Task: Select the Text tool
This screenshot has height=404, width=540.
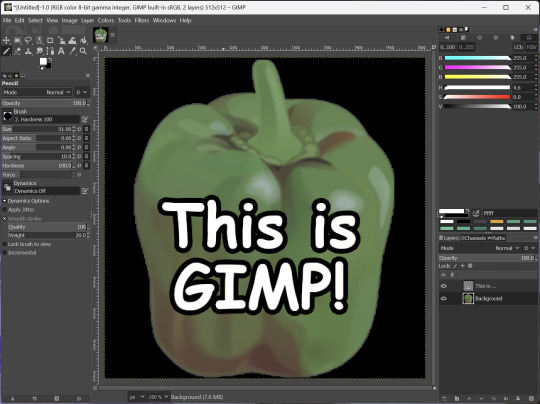Action: pos(61,51)
